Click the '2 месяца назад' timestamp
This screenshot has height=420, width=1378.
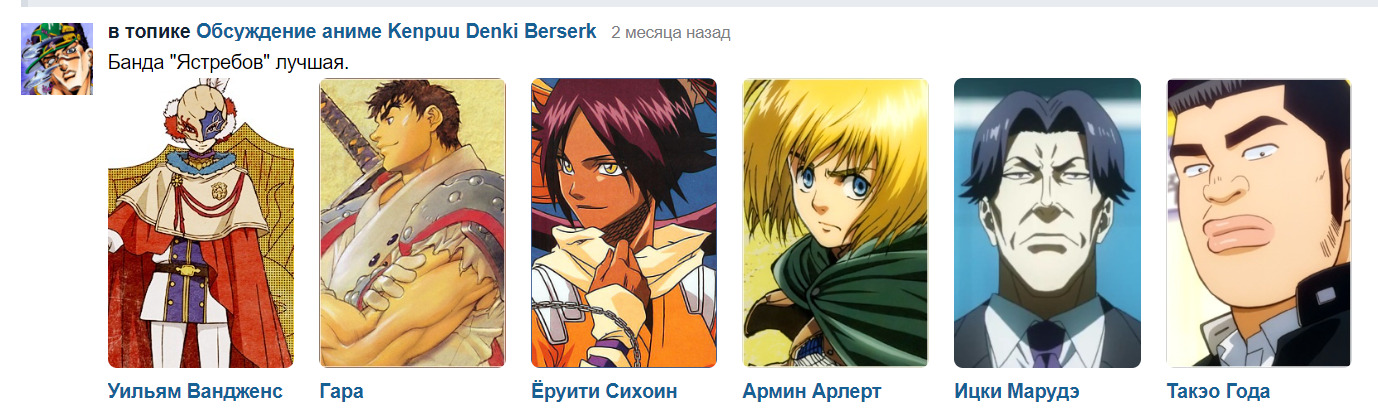pyautogui.click(x=671, y=33)
